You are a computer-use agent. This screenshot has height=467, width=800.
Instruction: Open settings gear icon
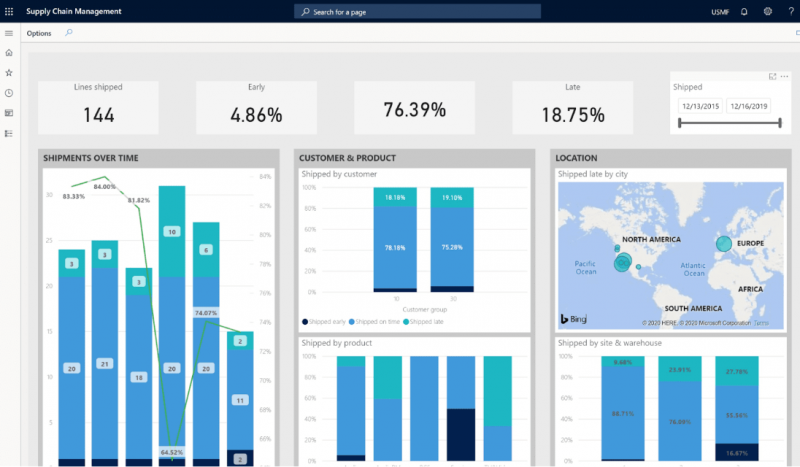pos(767,11)
